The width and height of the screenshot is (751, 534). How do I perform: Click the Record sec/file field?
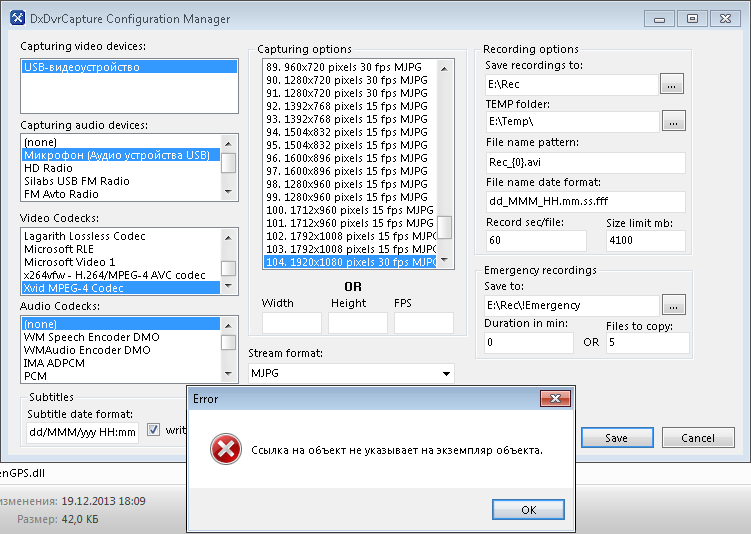pyautogui.click(x=539, y=241)
